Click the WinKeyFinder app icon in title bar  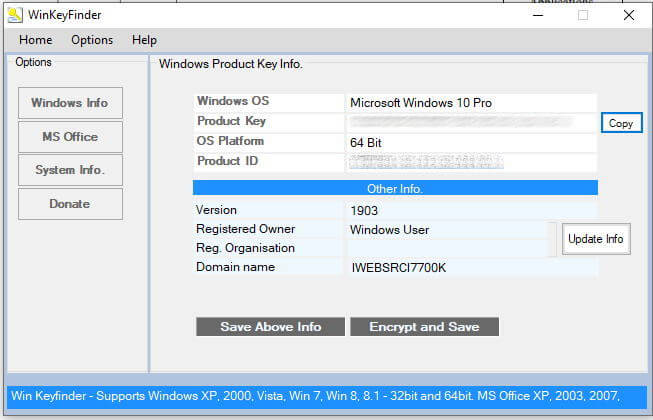pos(15,15)
